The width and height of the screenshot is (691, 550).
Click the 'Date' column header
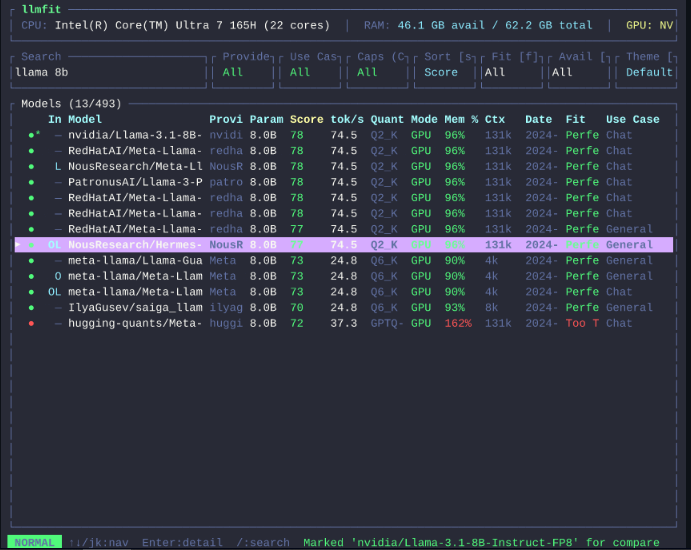pos(539,119)
